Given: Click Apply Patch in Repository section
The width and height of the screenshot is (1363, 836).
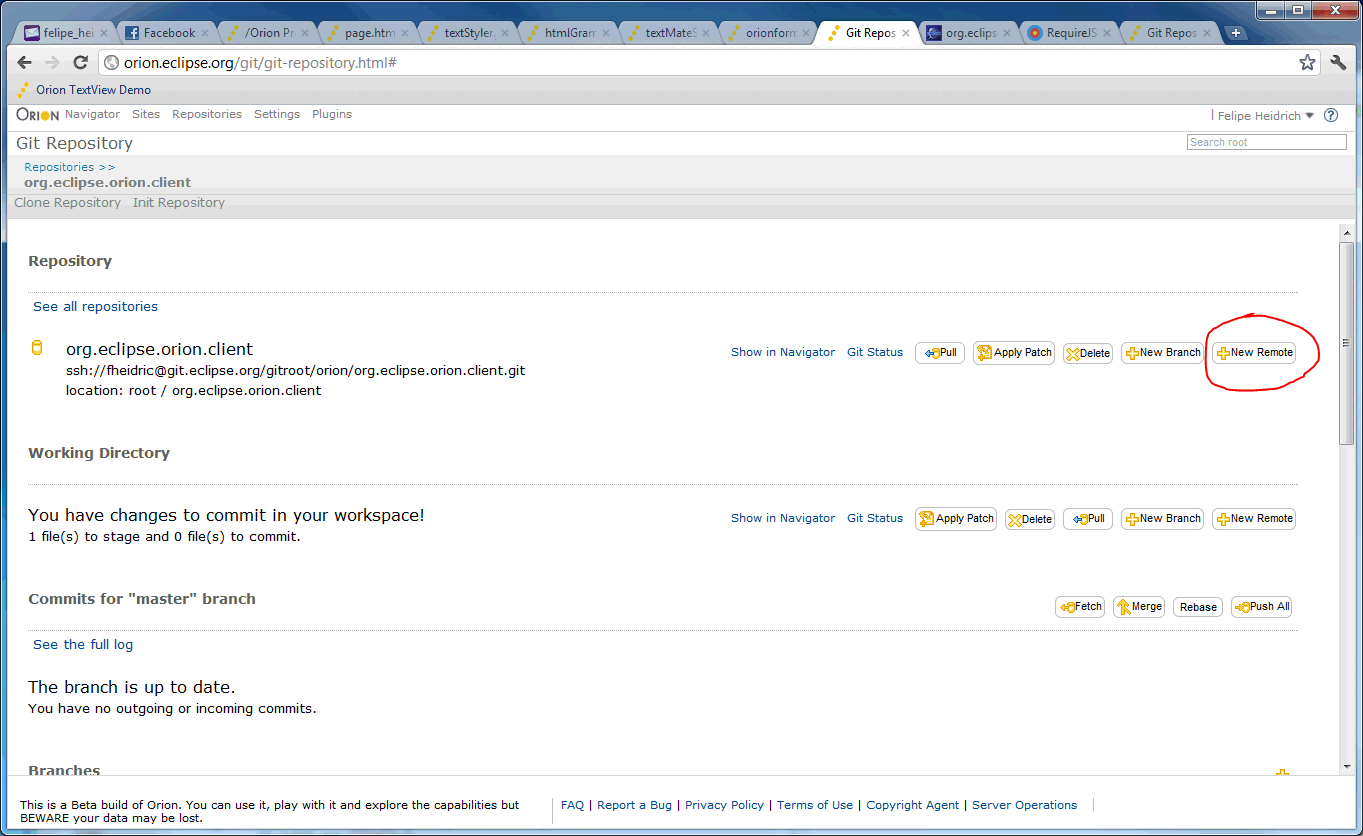Looking at the screenshot, I should [x=1014, y=353].
